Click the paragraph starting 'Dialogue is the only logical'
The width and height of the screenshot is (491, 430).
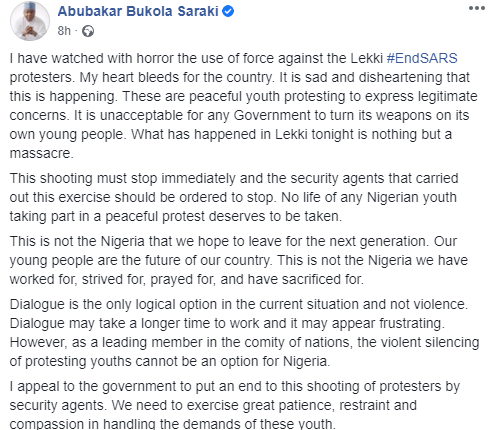pos(244,333)
